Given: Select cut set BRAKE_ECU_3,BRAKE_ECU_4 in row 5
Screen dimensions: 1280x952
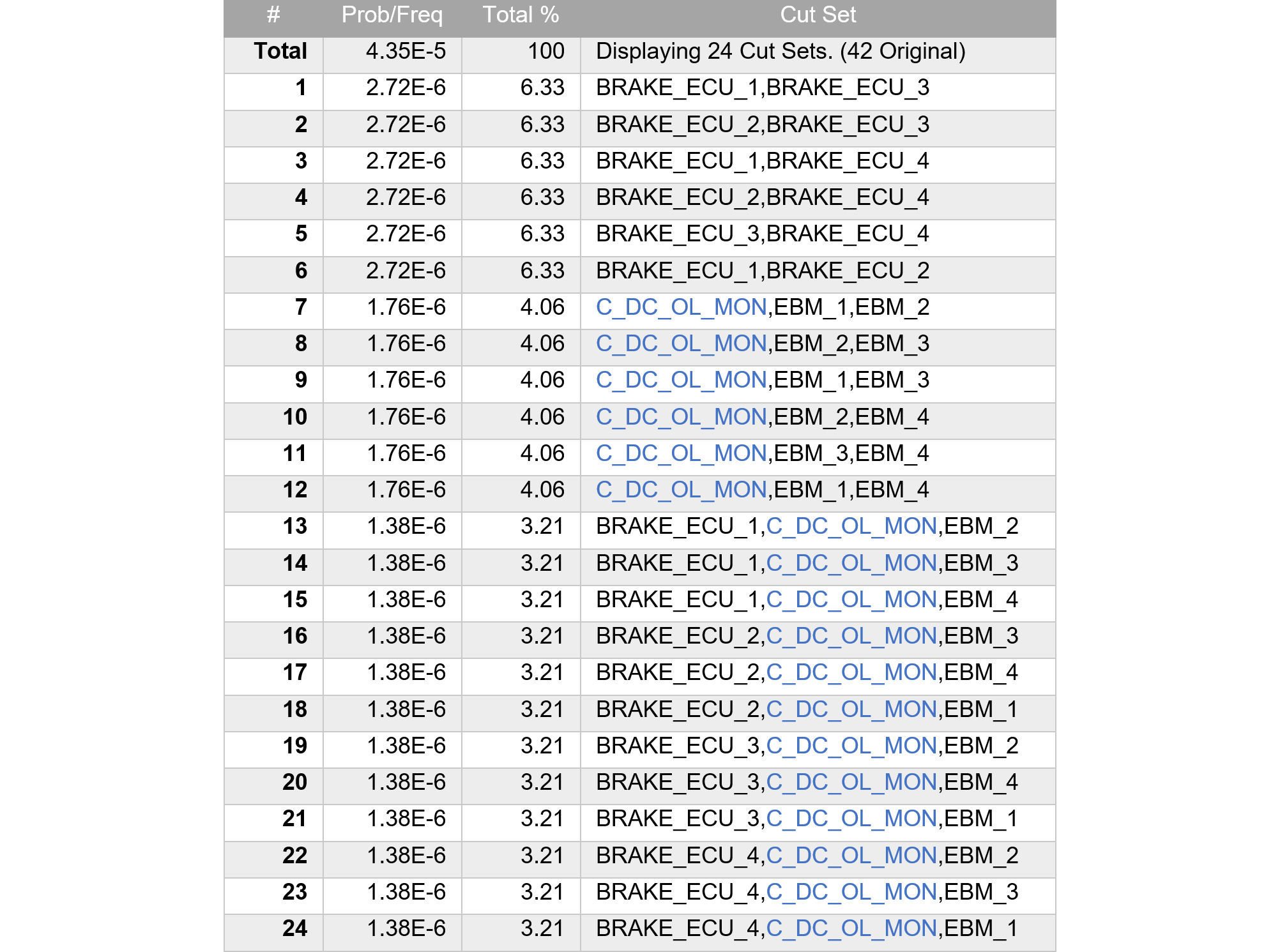Looking at the screenshot, I should tap(763, 234).
